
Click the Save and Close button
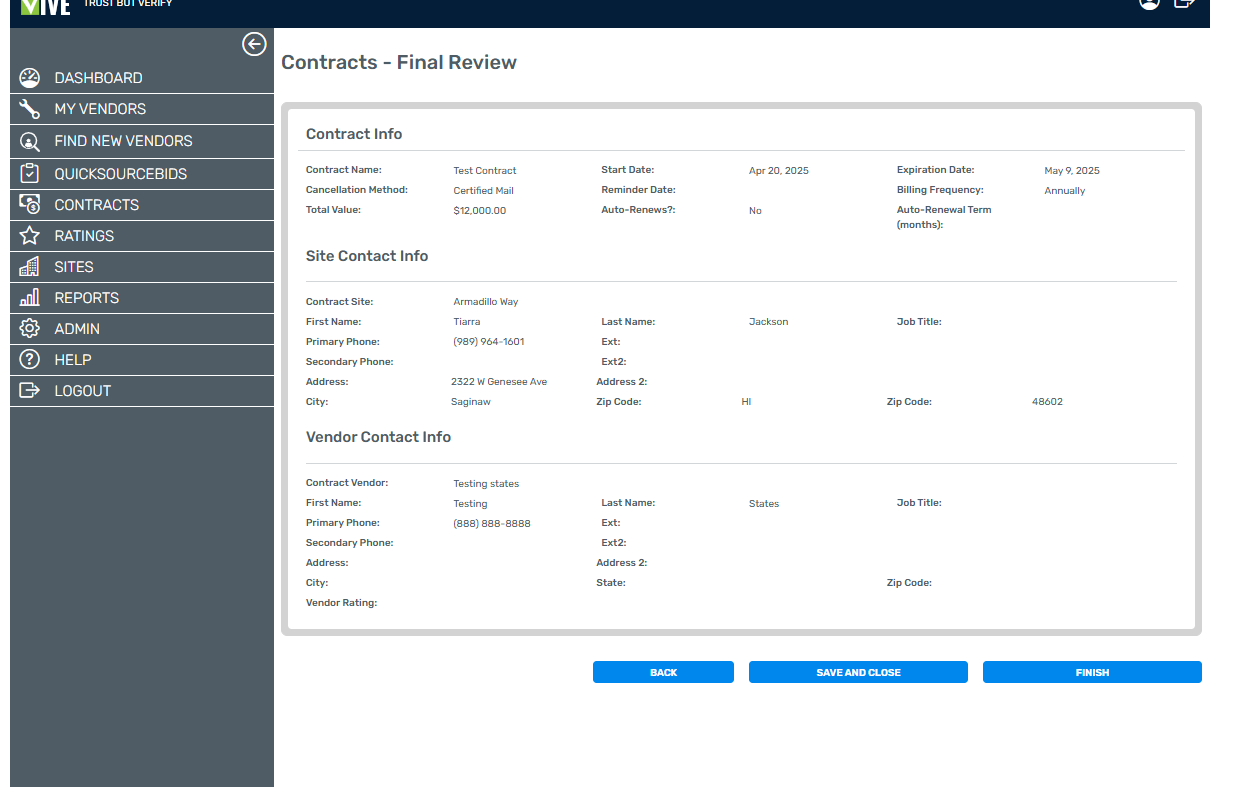(x=858, y=672)
